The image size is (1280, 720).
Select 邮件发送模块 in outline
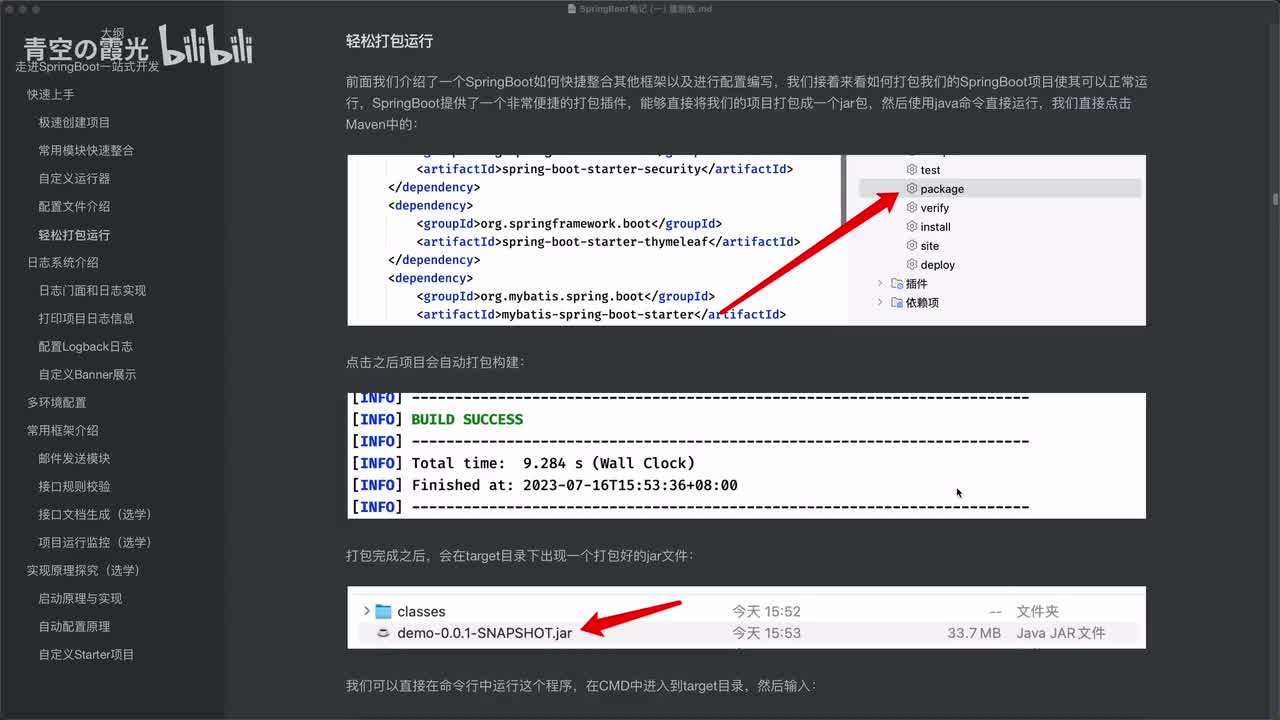[x=74, y=458]
